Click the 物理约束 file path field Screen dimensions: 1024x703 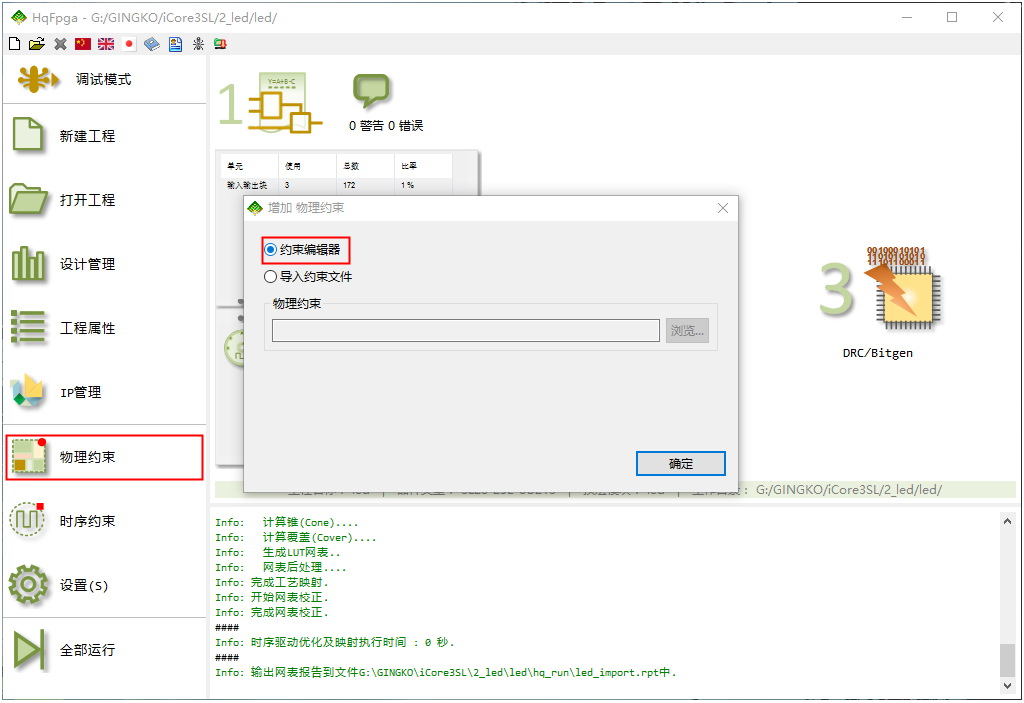(x=465, y=331)
